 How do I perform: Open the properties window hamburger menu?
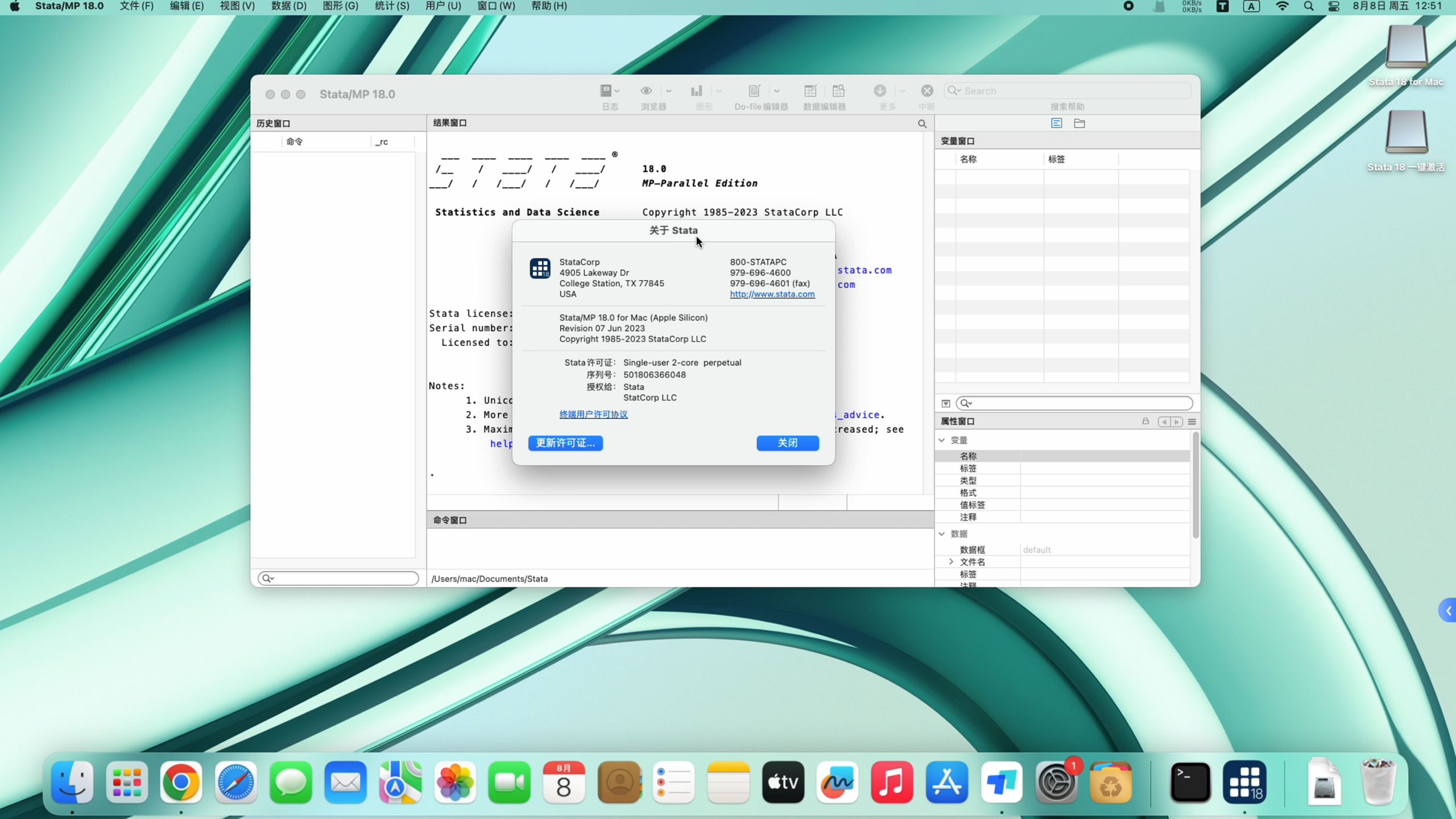pos(1192,421)
